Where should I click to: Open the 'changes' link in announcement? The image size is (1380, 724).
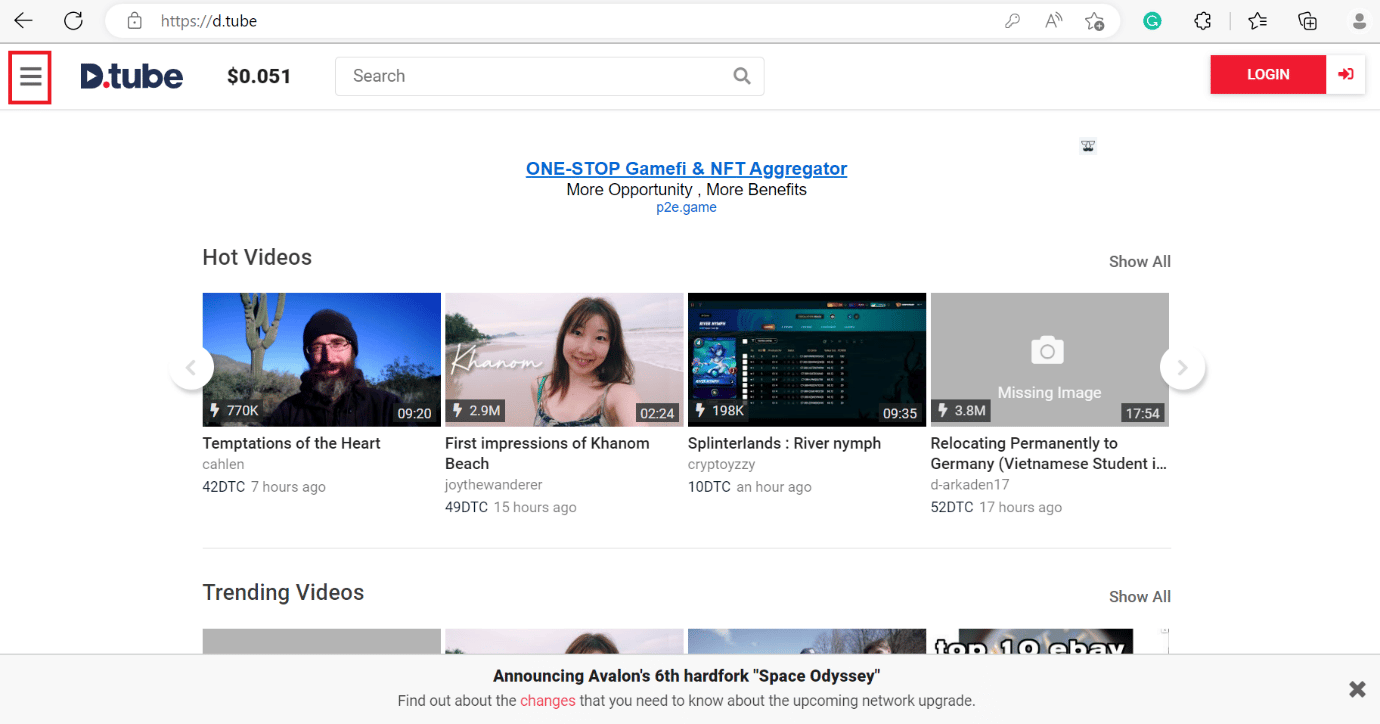click(547, 701)
